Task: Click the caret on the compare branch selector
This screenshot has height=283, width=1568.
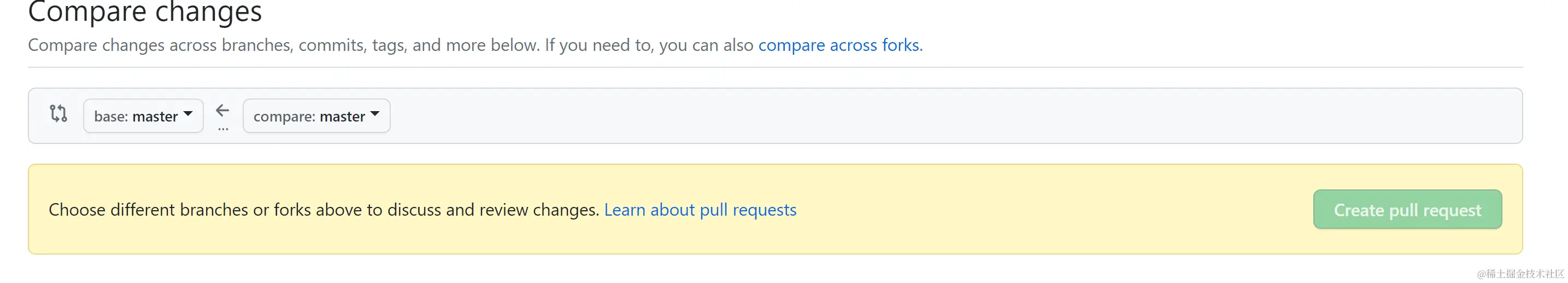Action: [x=375, y=114]
